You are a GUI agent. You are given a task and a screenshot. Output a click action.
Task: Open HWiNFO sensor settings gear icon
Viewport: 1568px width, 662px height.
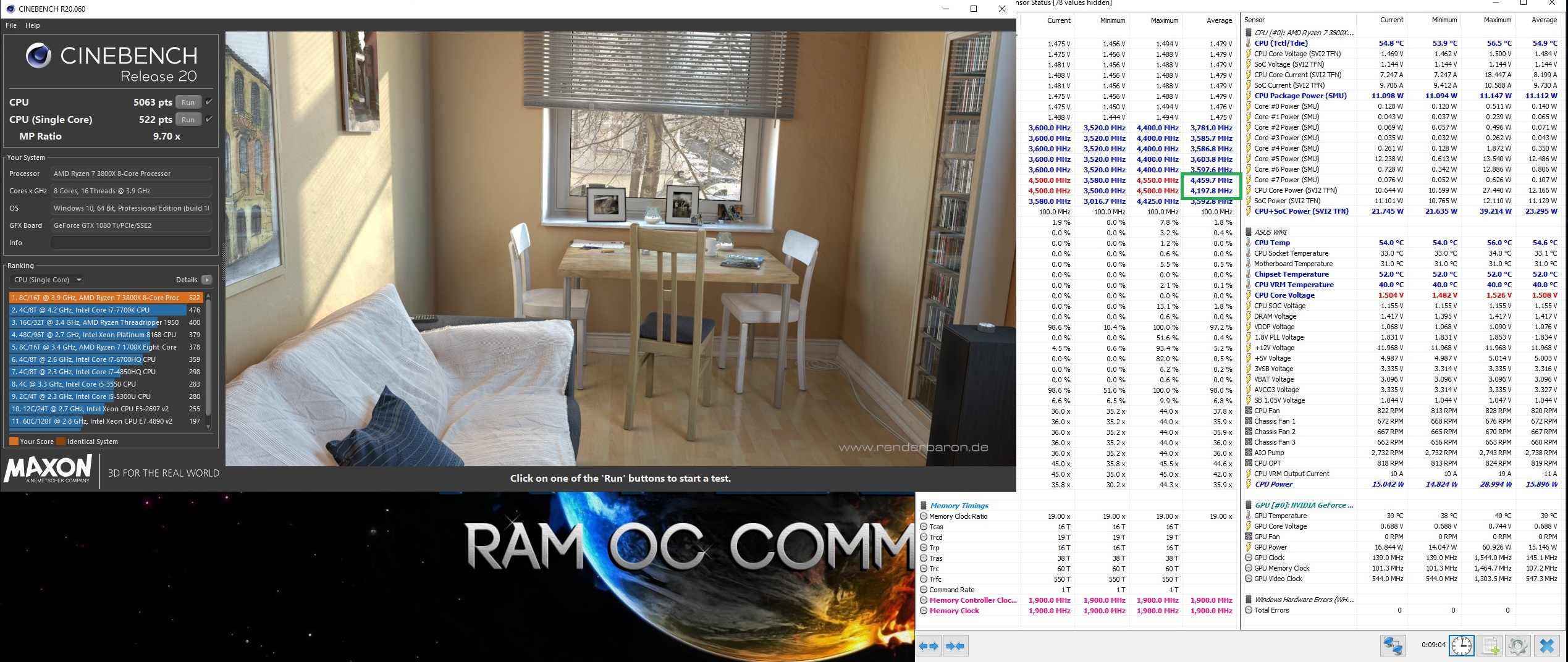pos(1518,645)
